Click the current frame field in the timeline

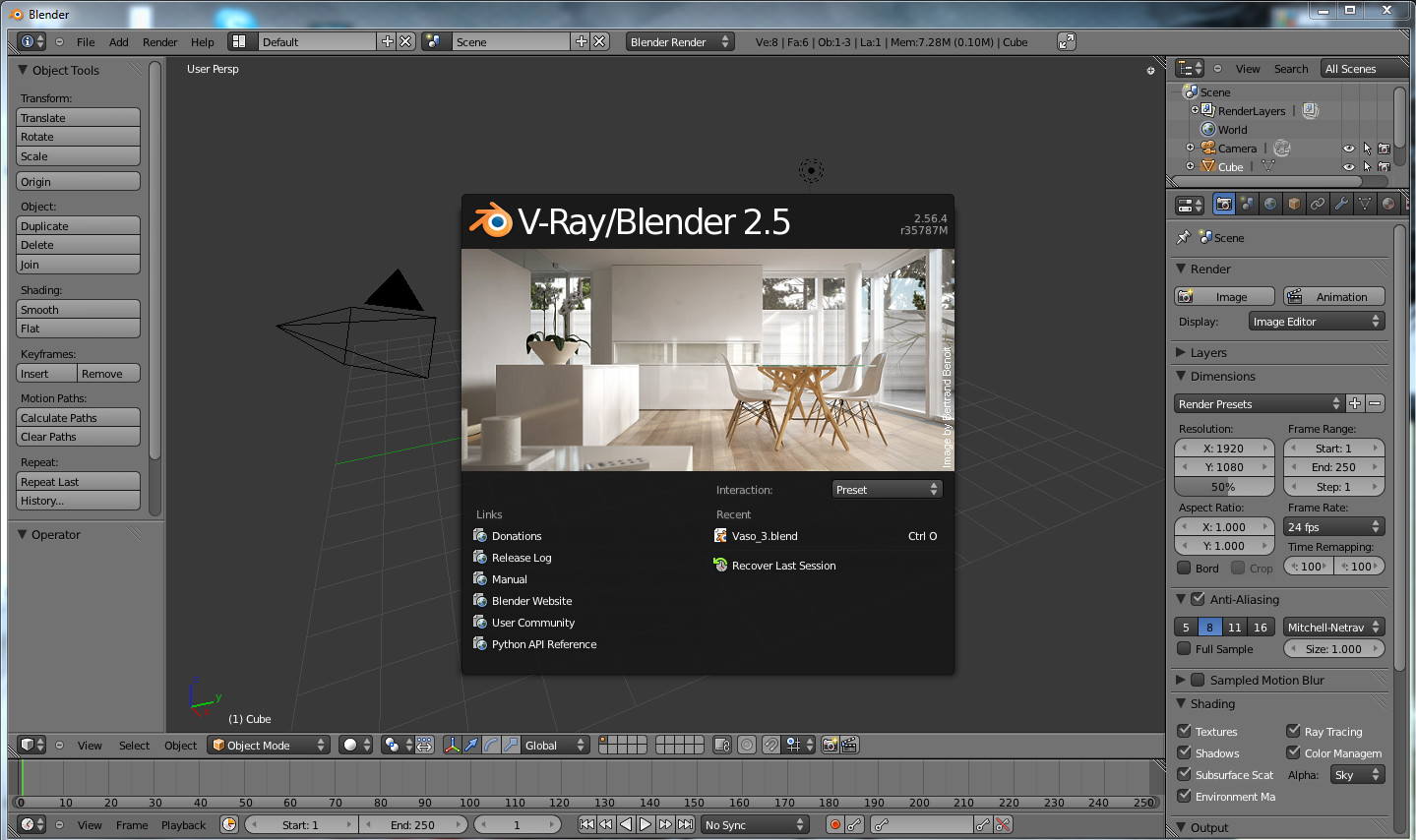(x=518, y=824)
